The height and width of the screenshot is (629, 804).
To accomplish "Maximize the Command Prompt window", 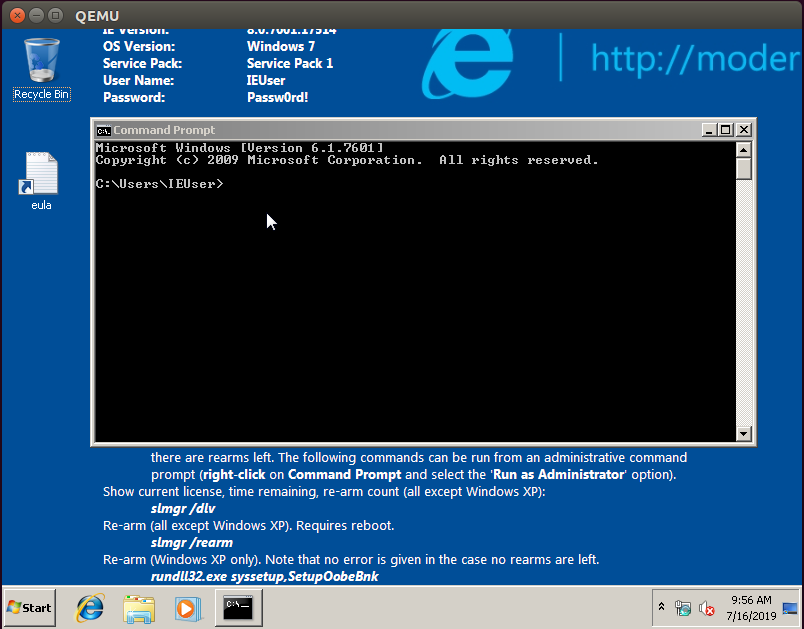I will click(726, 130).
